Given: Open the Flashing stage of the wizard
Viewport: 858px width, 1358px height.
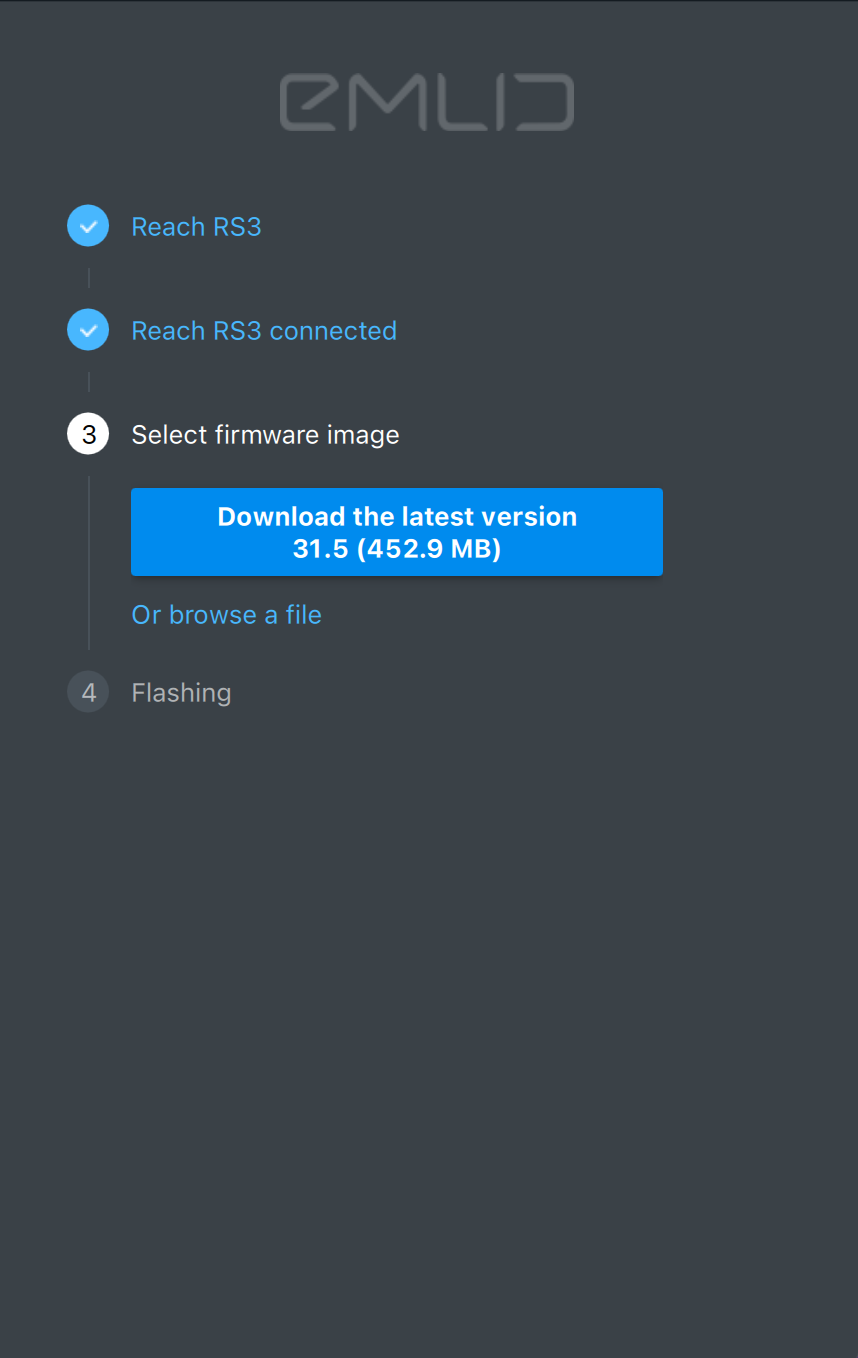Looking at the screenshot, I should (x=181, y=691).
